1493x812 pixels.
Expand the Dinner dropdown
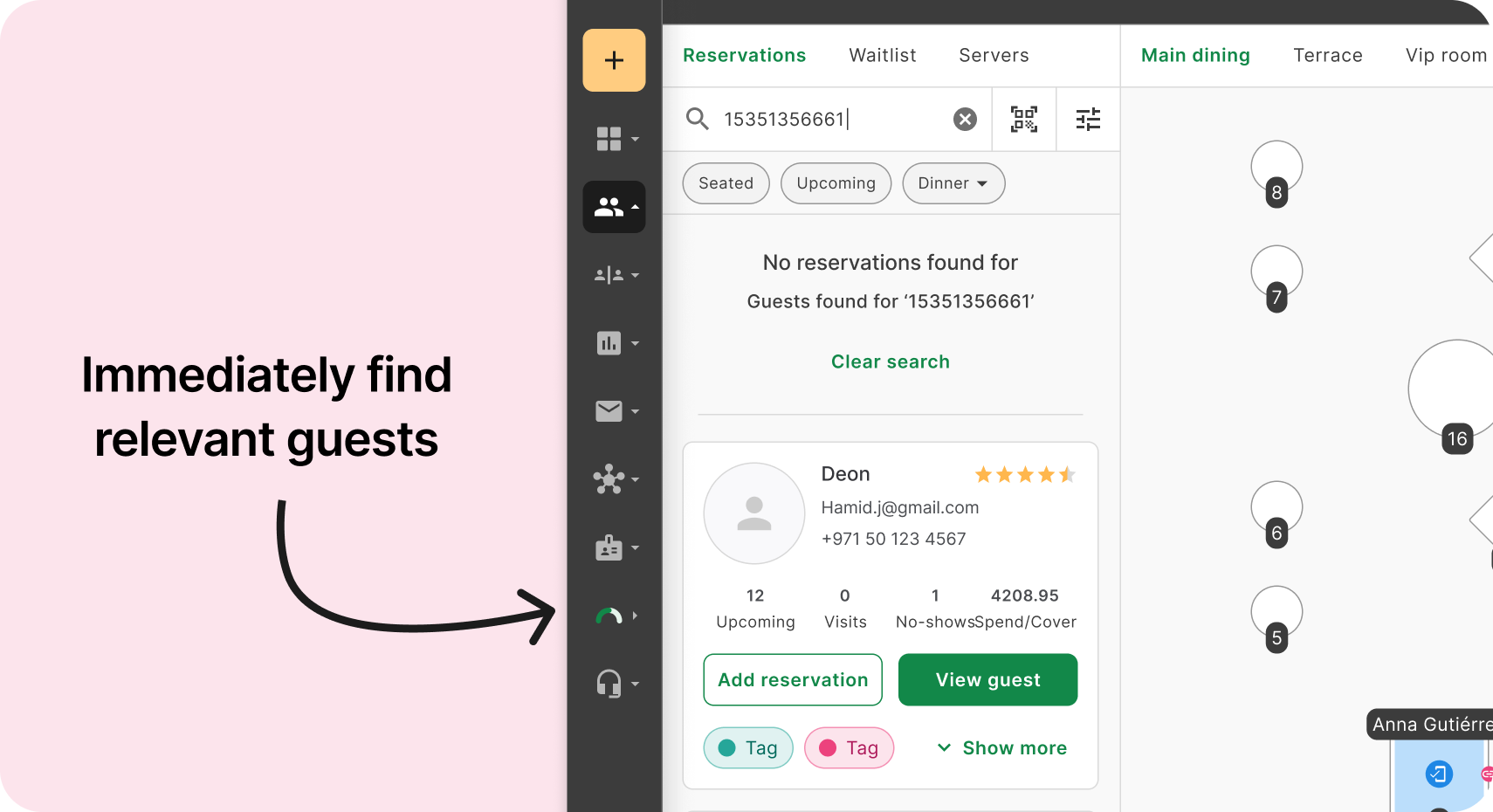point(953,183)
